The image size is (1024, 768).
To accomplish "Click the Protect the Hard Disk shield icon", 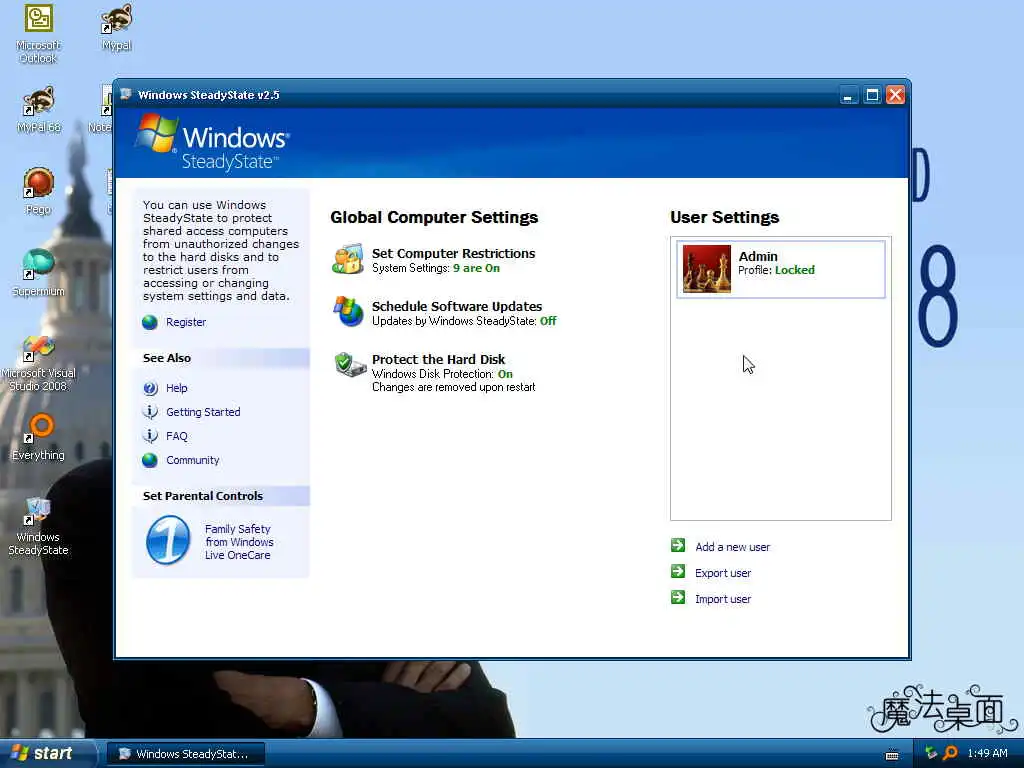I will coord(350,364).
